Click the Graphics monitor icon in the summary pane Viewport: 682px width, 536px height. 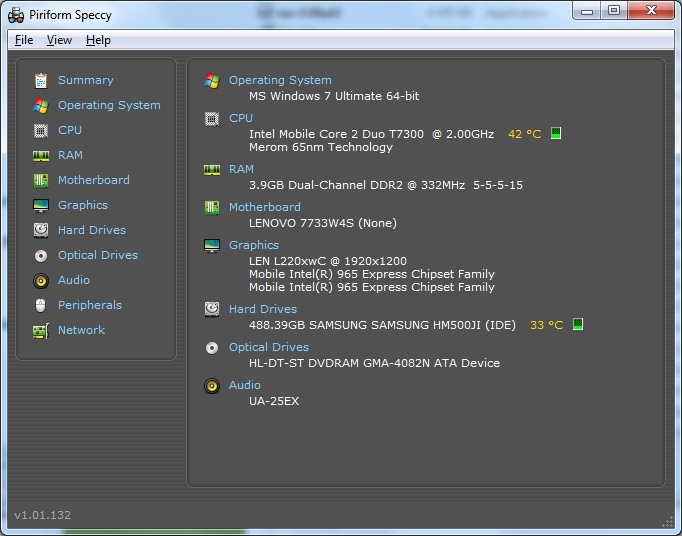(212, 246)
